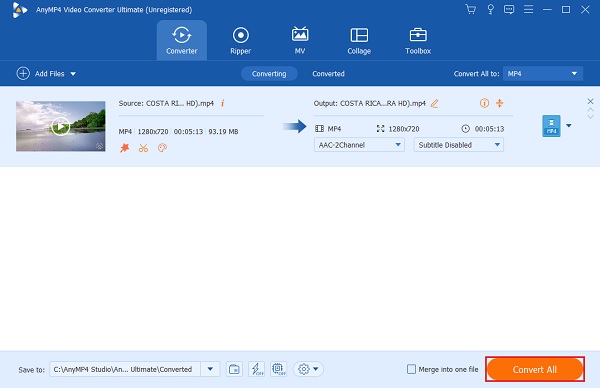This screenshot has width=600, height=388.
Task: Open the AAC-2Channel audio dropdown
Action: click(359, 145)
